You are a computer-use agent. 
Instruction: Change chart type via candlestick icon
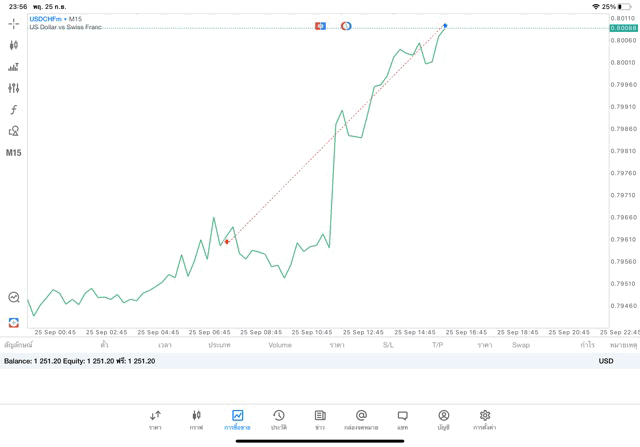pos(14,45)
